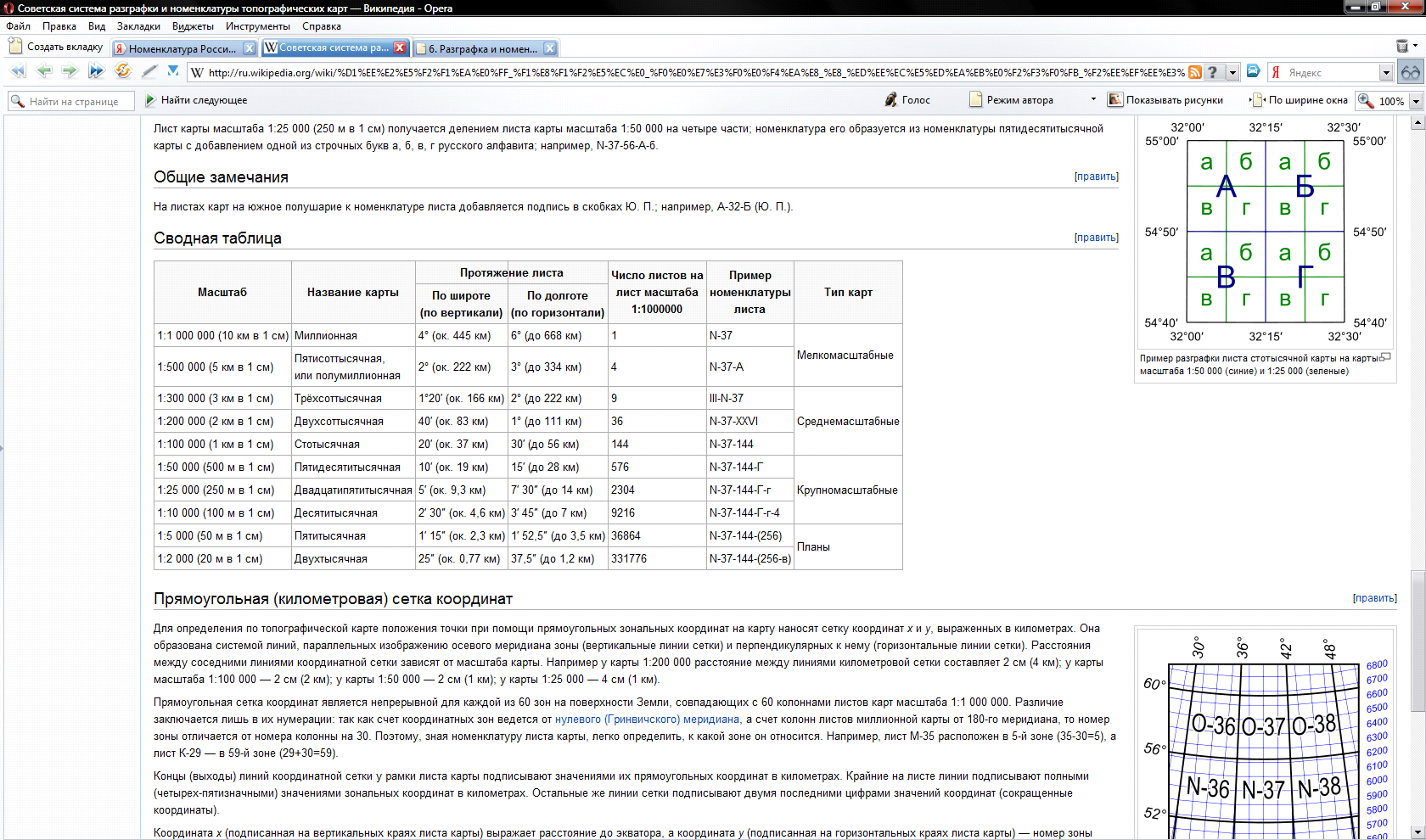The width and height of the screenshot is (1426, 840).
Task: Open the closed tabs trash can icon
Action: [x=1402, y=46]
